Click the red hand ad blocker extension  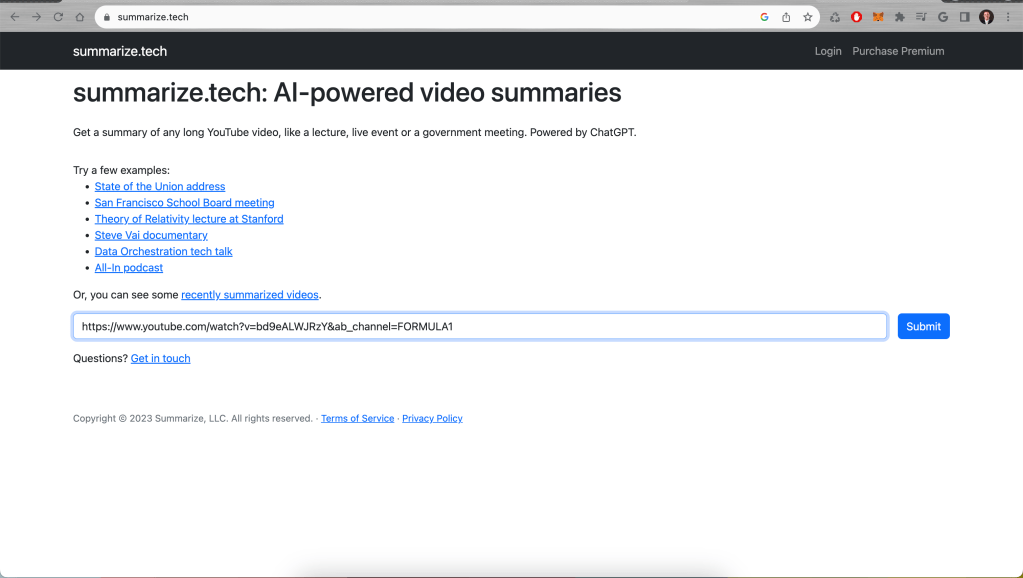pos(857,17)
